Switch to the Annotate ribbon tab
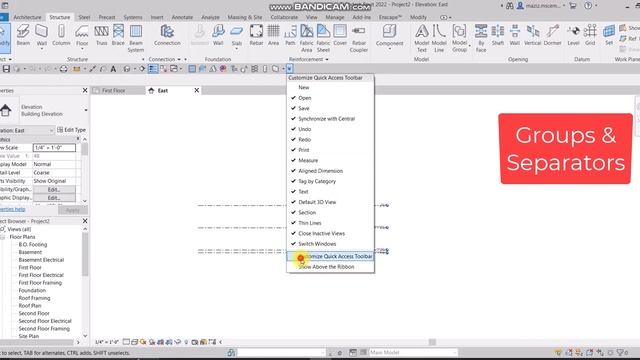The height and width of the screenshot is (360, 640). [x=182, y=17]
